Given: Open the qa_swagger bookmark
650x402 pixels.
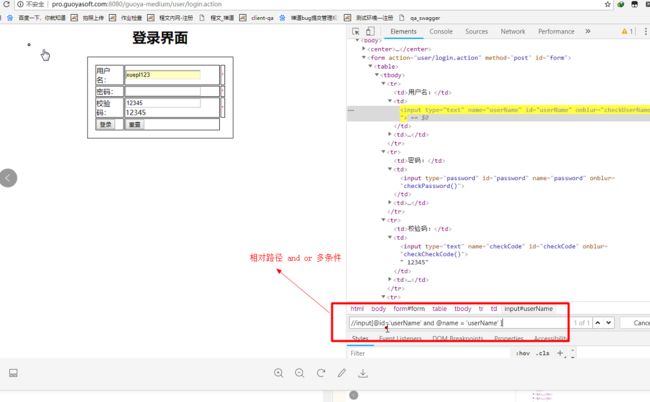Looking at the screenshot, I should click(420, 18).
